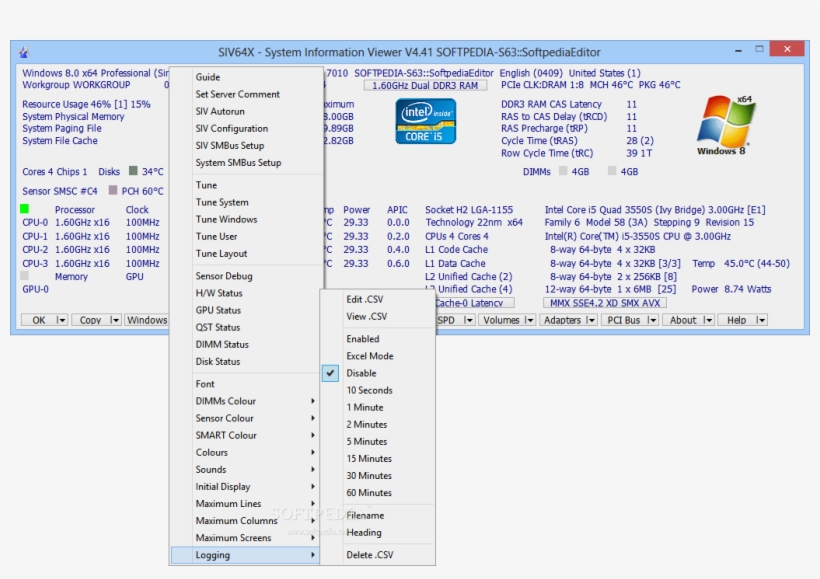Screen dimensions: 820x579
Task: Open View .CSV from logging submenu
Action: (x=378, y=316)
